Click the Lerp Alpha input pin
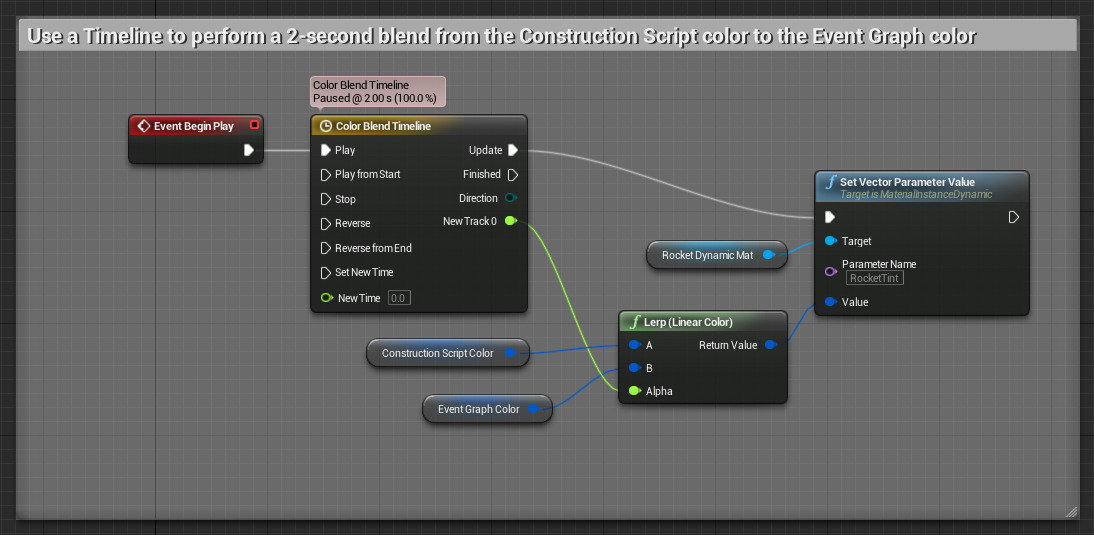The image size is (1094, 535). pyautogui.click(x=633, y=391)
